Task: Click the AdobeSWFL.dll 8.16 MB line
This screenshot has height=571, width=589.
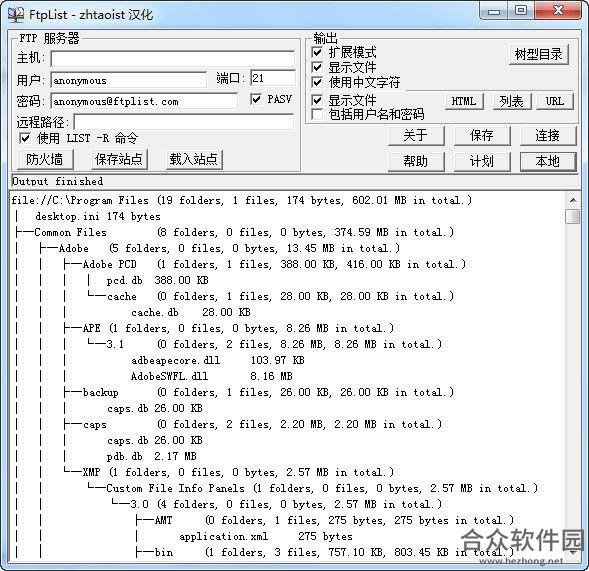Action: coord(211,376)
